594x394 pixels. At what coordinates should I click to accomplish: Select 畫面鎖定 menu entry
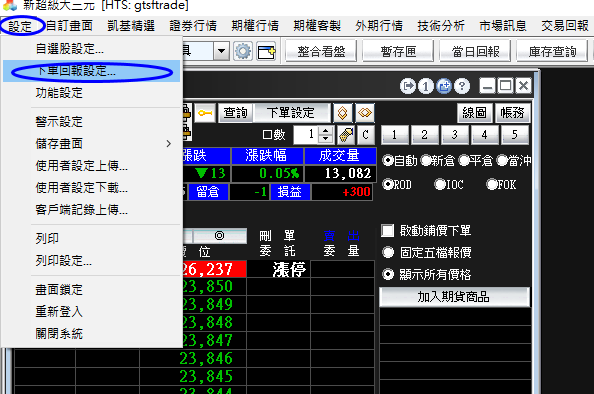click(91, 290)
